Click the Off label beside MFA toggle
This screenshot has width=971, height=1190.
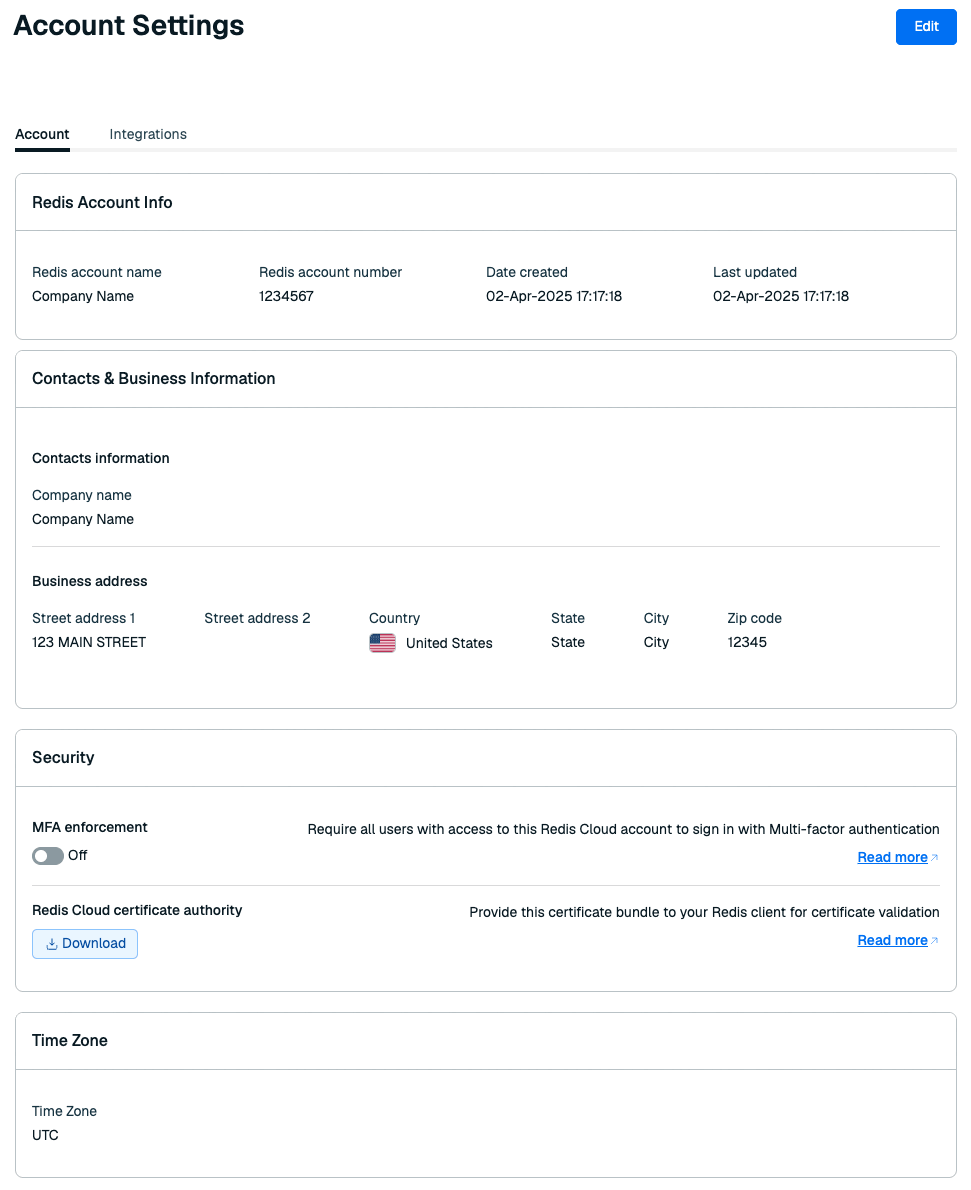tap(77, 855)
